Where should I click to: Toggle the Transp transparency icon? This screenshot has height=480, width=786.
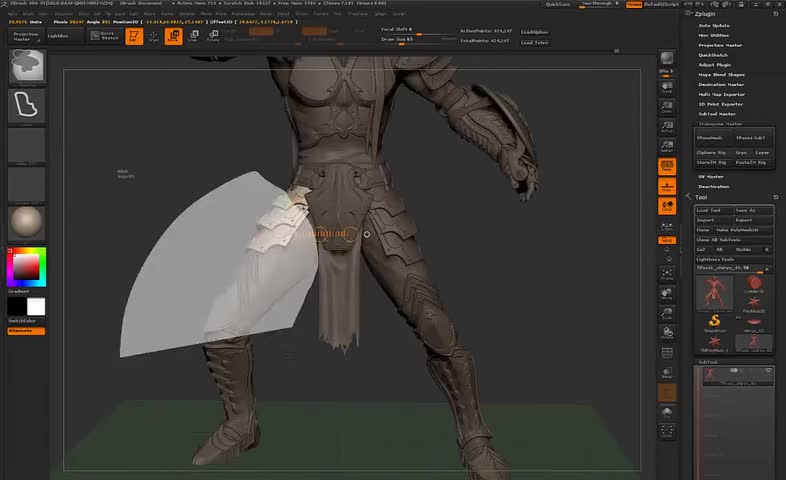point(667,373)
